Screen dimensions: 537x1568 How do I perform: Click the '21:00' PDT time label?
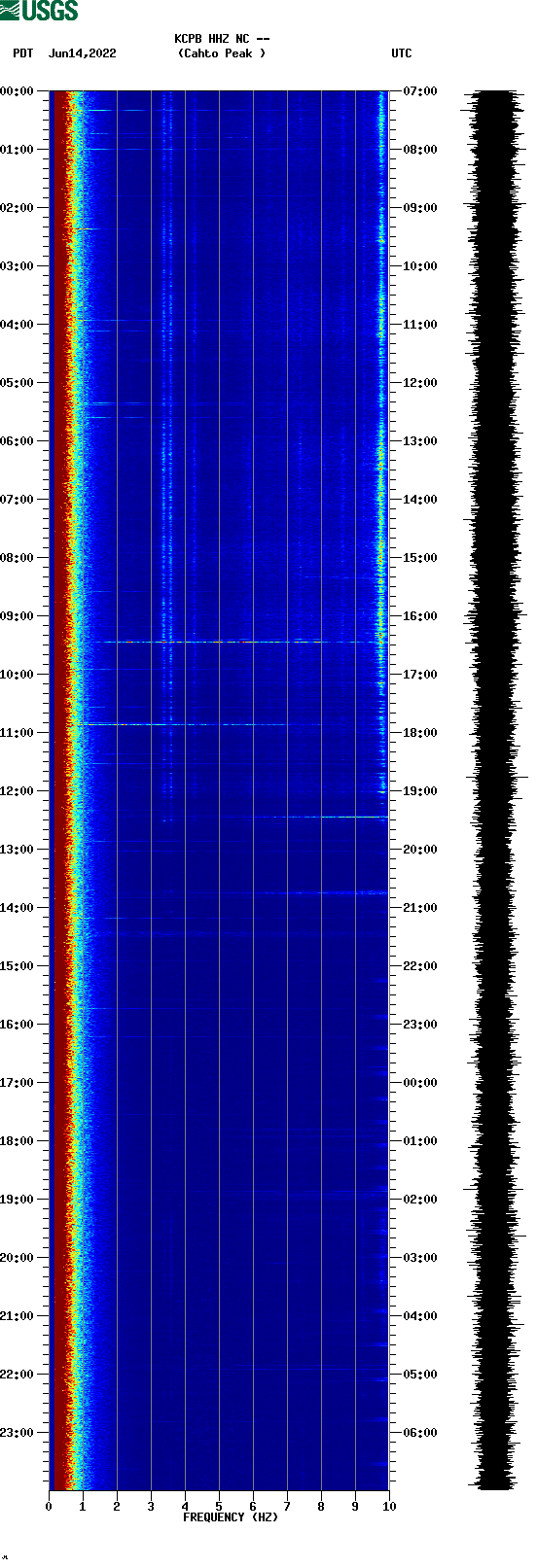coord(17,1316)
